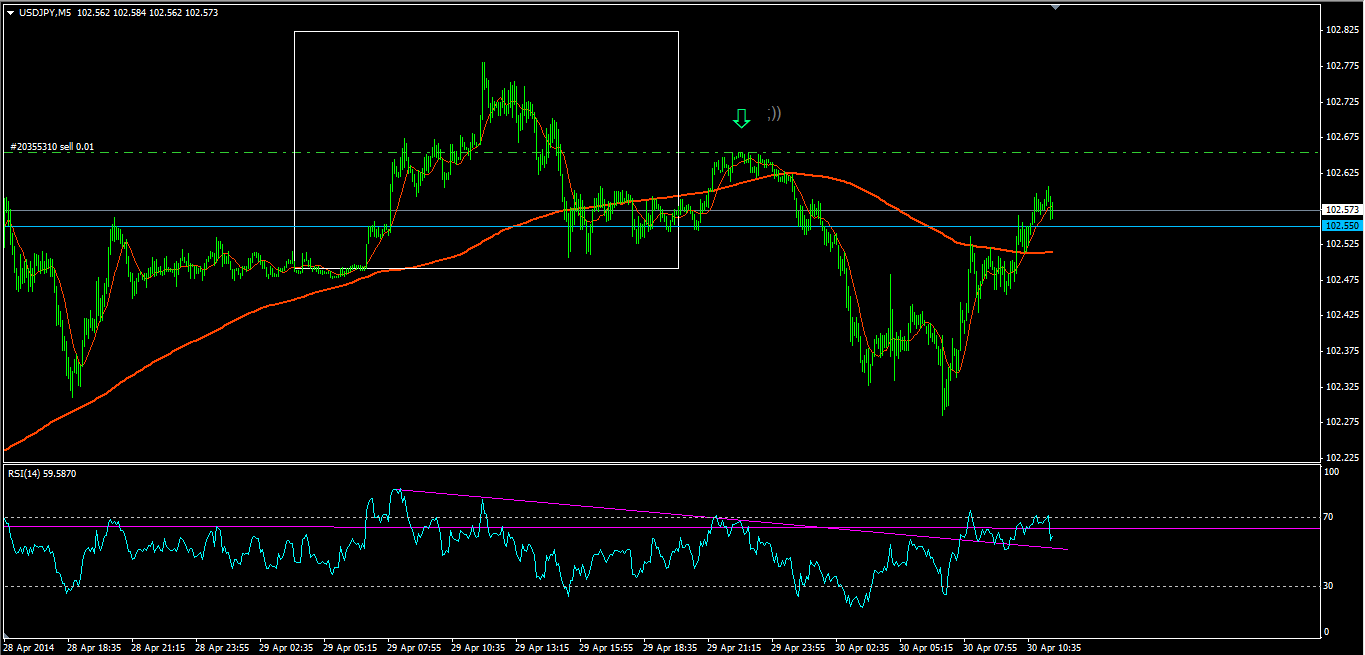Click the 102.775 price axis label
The image size is (1365, 655).
pos(1342,66)
